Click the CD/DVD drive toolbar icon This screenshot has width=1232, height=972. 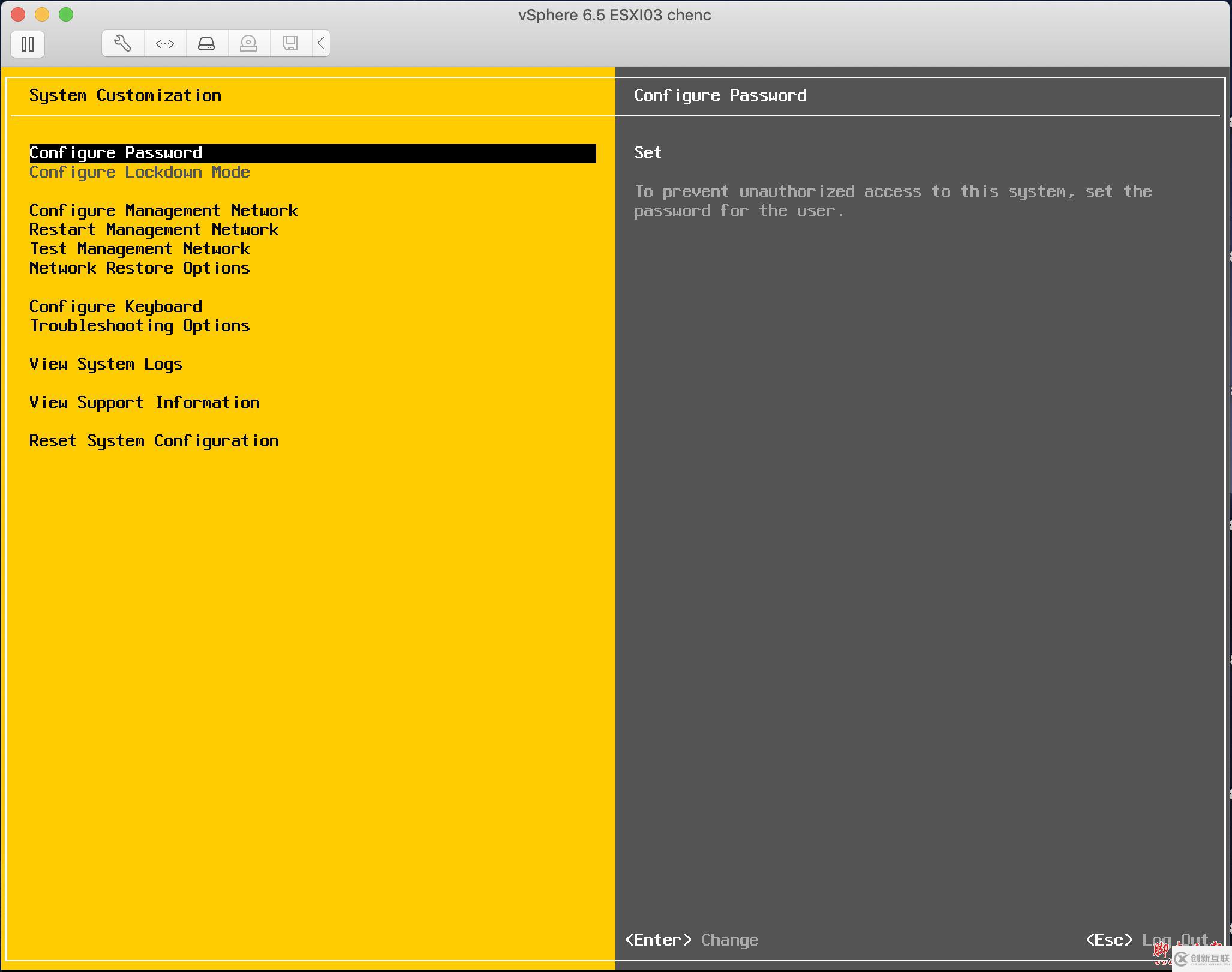pyautogui.click(x=249, y=43)
